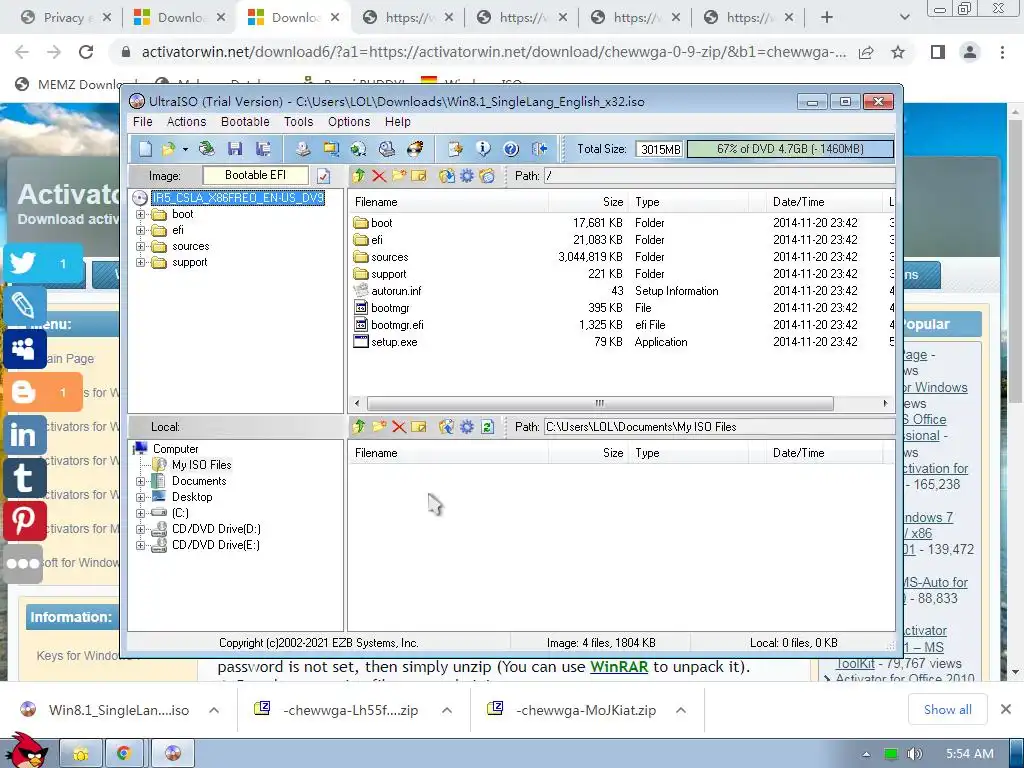Click the Chrome icon on the Windows taskbar
The image size is (1024, 768).
pos(123,754)
